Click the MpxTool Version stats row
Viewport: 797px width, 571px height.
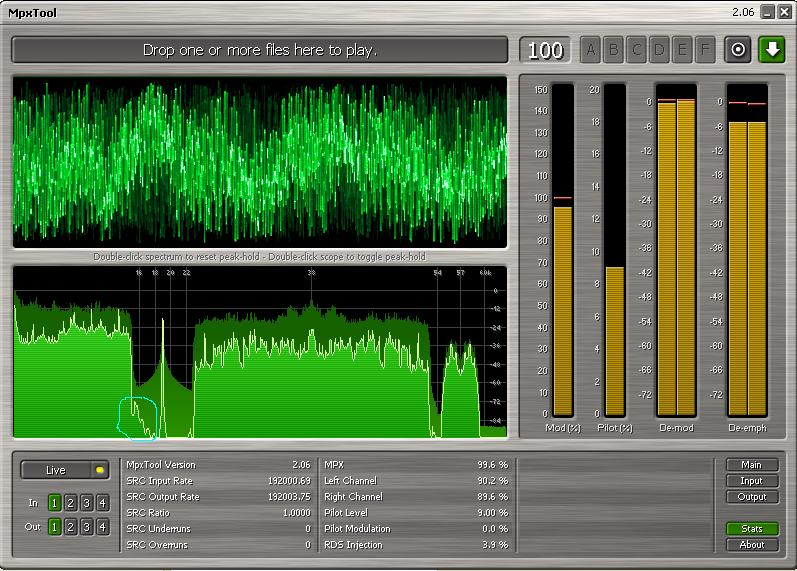[x=218, y=465]
